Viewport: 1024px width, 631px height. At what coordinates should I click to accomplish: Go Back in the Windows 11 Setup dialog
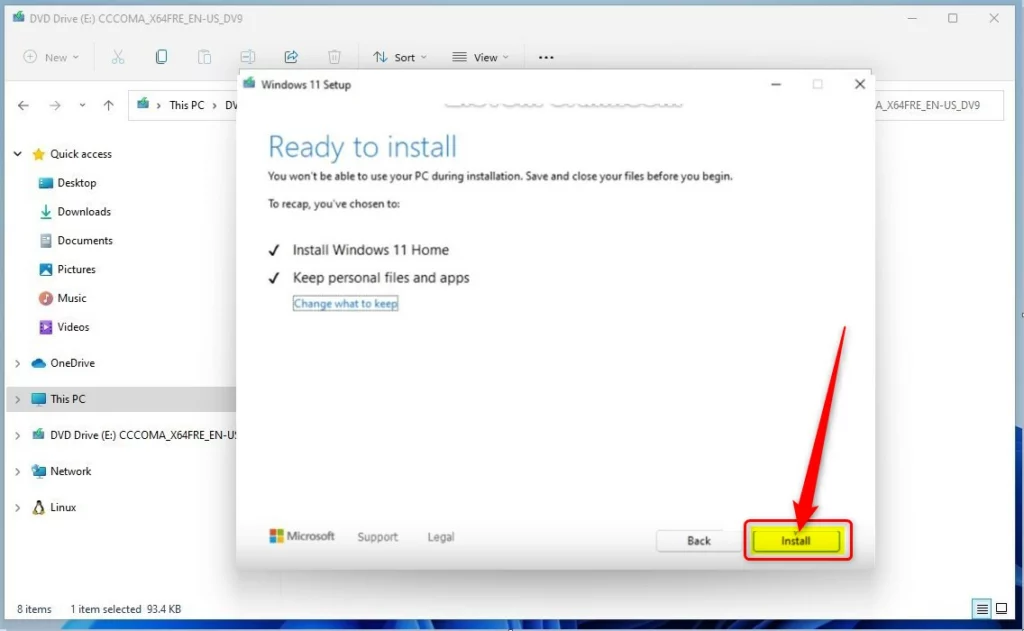point(698,541)
